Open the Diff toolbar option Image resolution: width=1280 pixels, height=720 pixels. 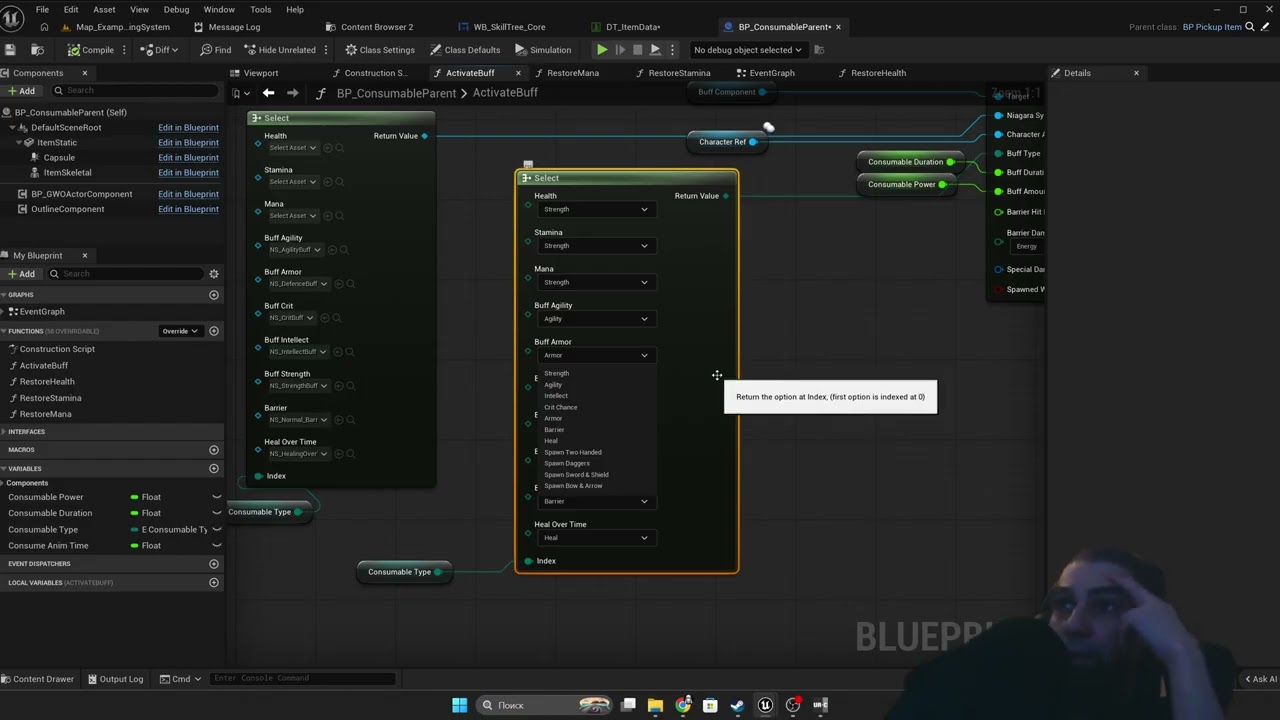click(x=159, y=50)
